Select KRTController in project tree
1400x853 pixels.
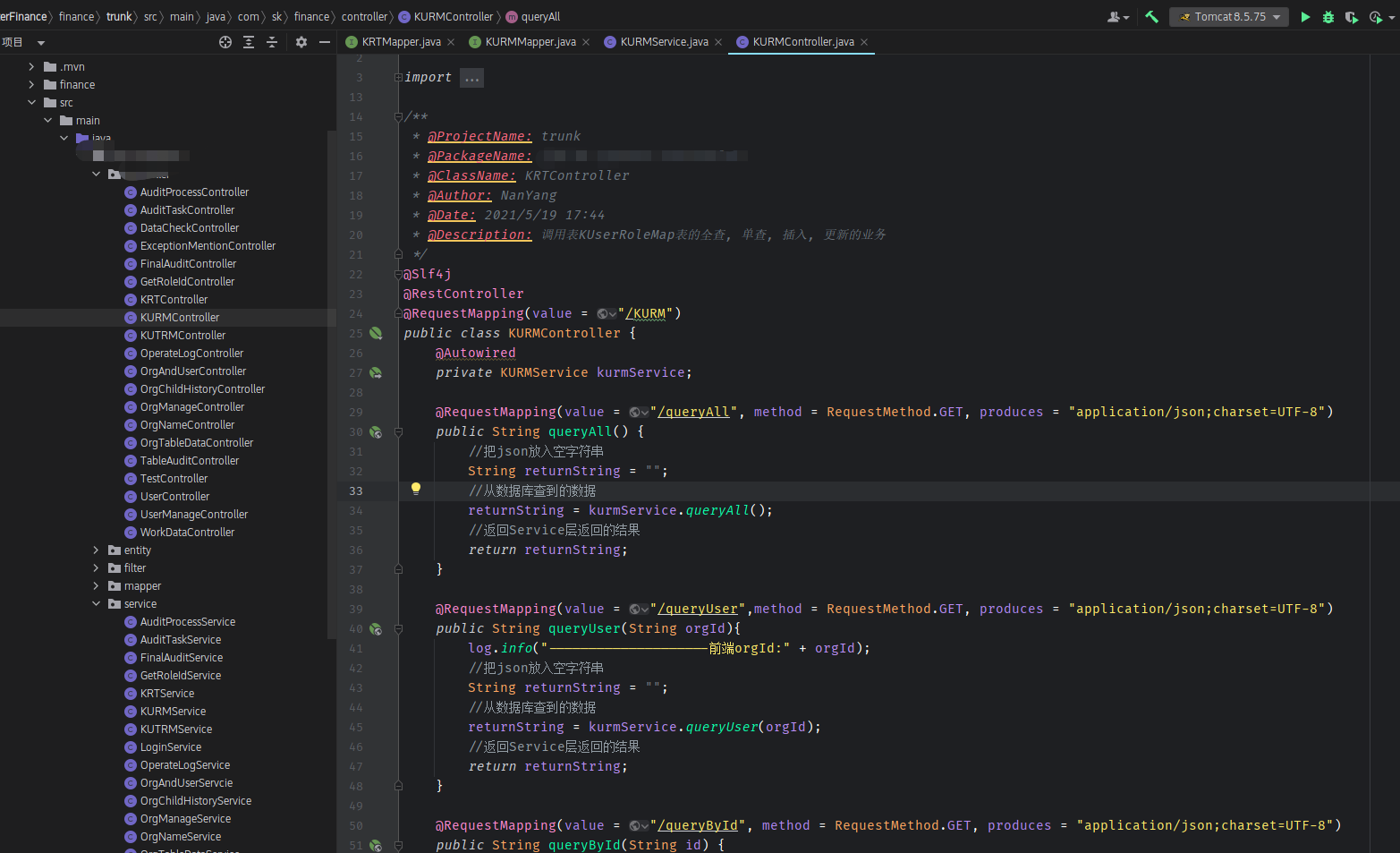[x=174, y=300]
